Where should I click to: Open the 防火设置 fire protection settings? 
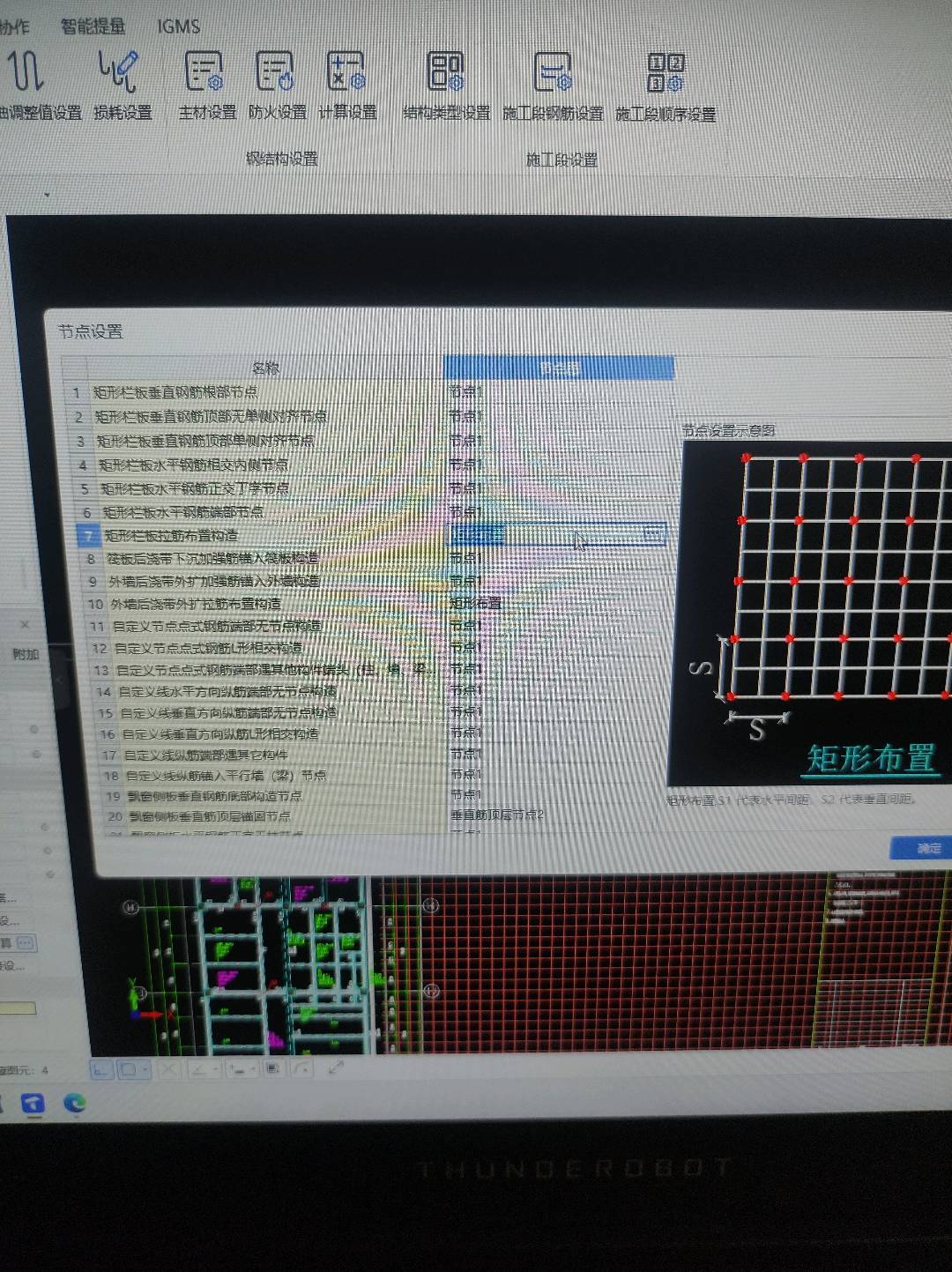pyautogui.click(x=277, y=85)
